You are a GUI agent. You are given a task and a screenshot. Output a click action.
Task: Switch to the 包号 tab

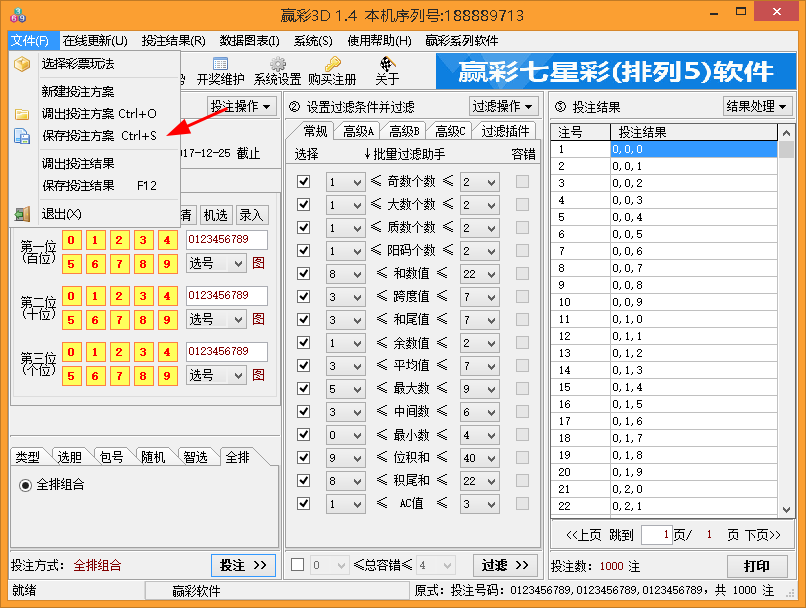[111, 457]
